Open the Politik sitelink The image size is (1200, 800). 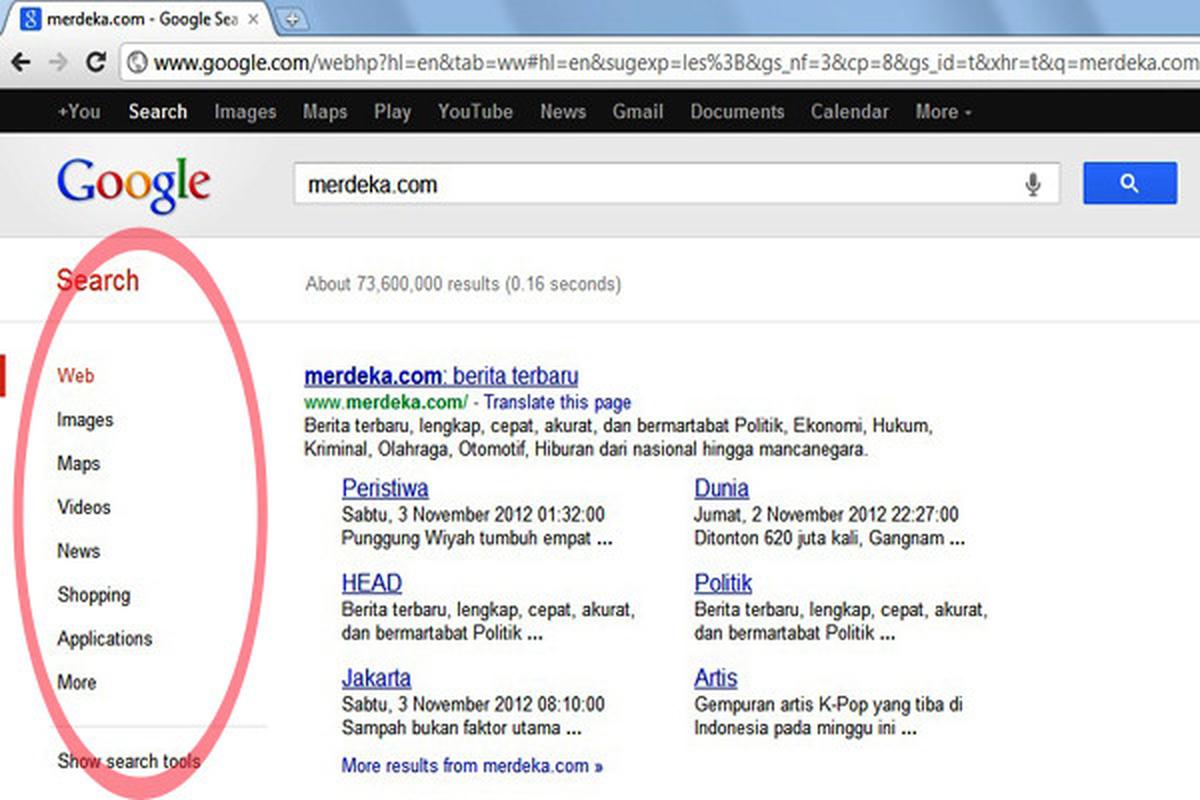(723, 583)
